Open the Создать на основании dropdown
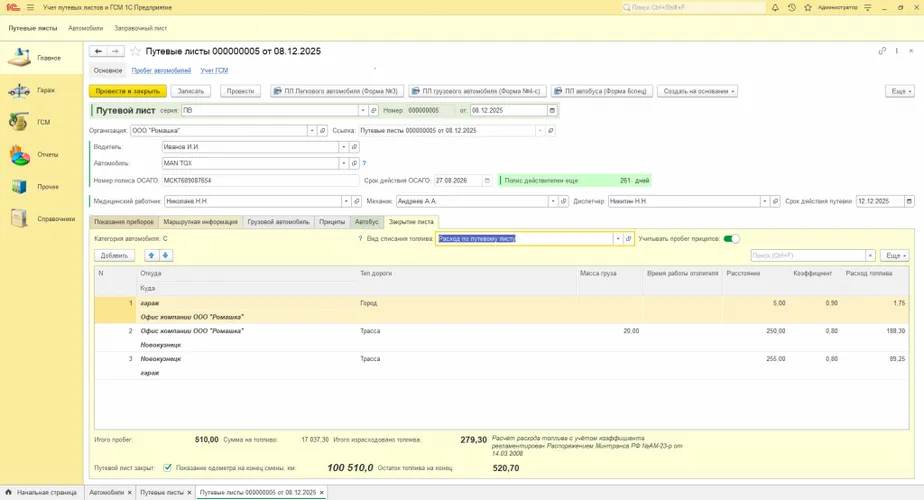The image size is (924, 500). [699, 91]
